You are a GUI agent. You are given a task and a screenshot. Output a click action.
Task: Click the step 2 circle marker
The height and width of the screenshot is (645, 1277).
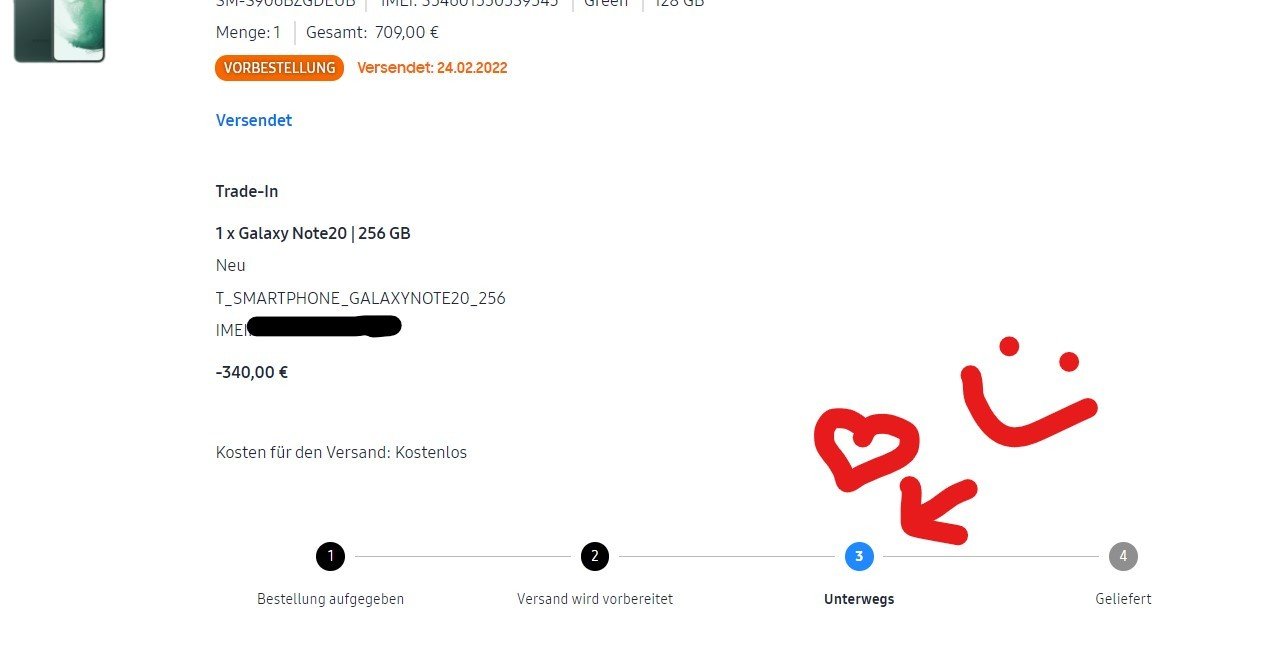(594, 556)
